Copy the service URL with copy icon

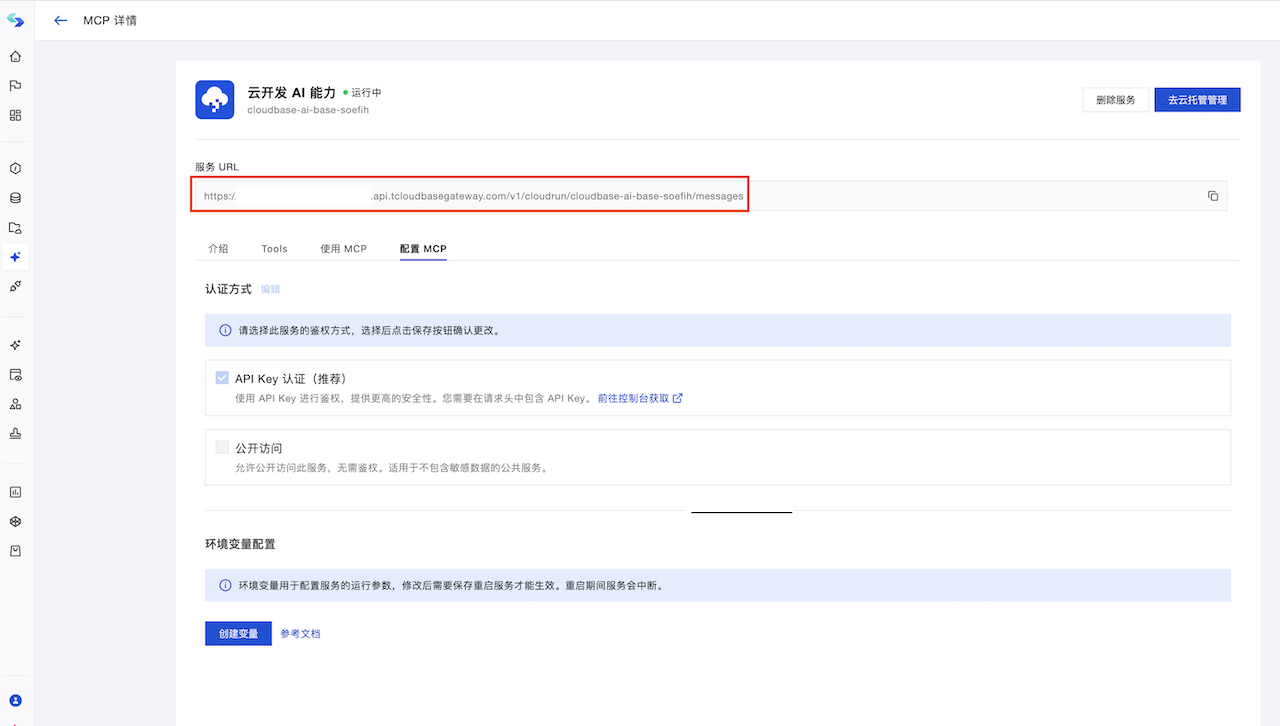1212,196
